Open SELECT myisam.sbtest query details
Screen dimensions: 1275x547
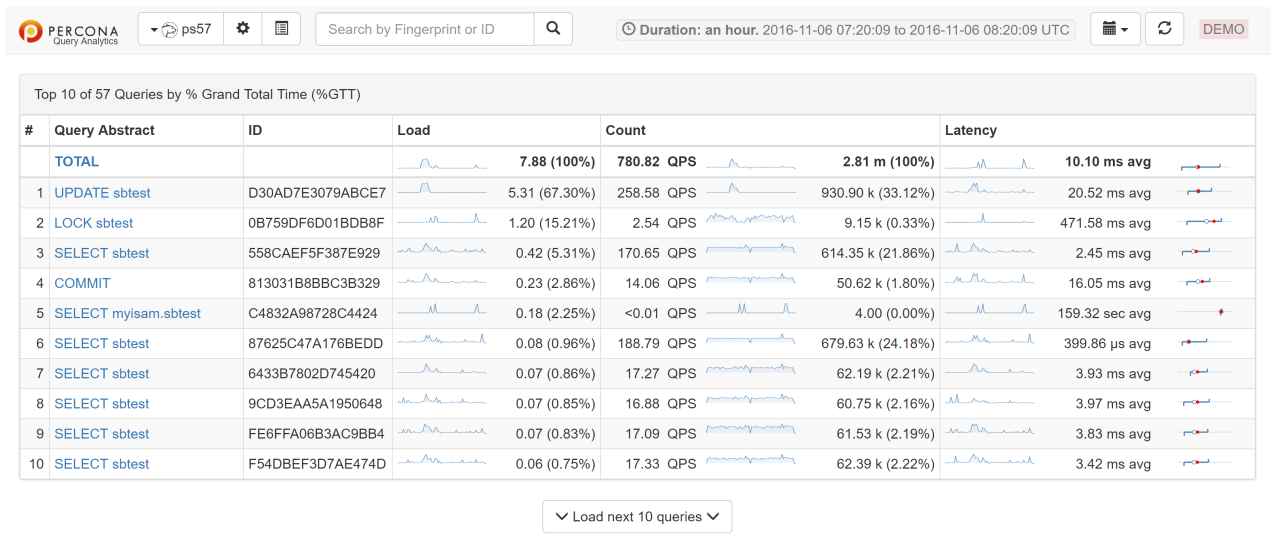(127, 313)
